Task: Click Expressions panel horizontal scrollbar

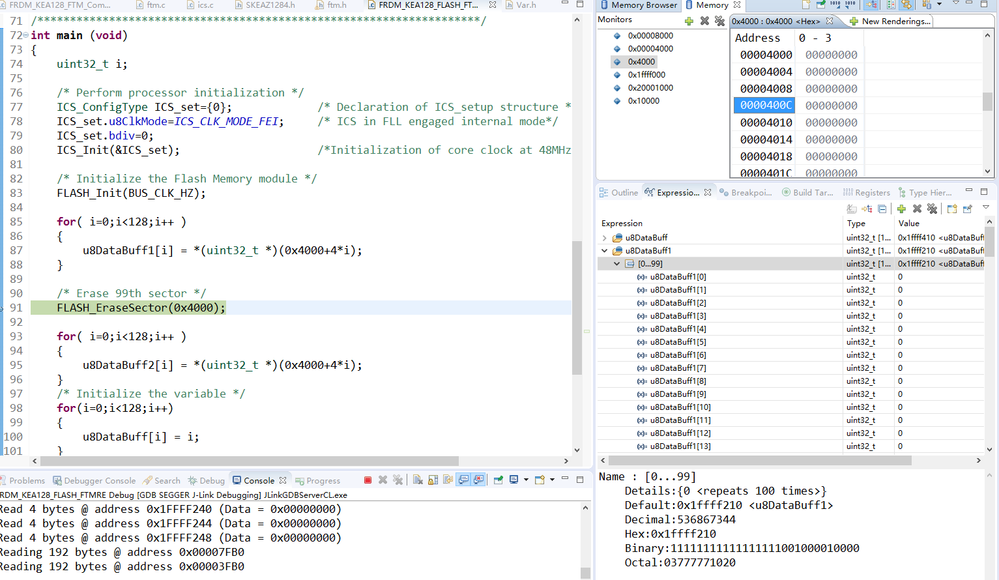Action: (759, 460)
